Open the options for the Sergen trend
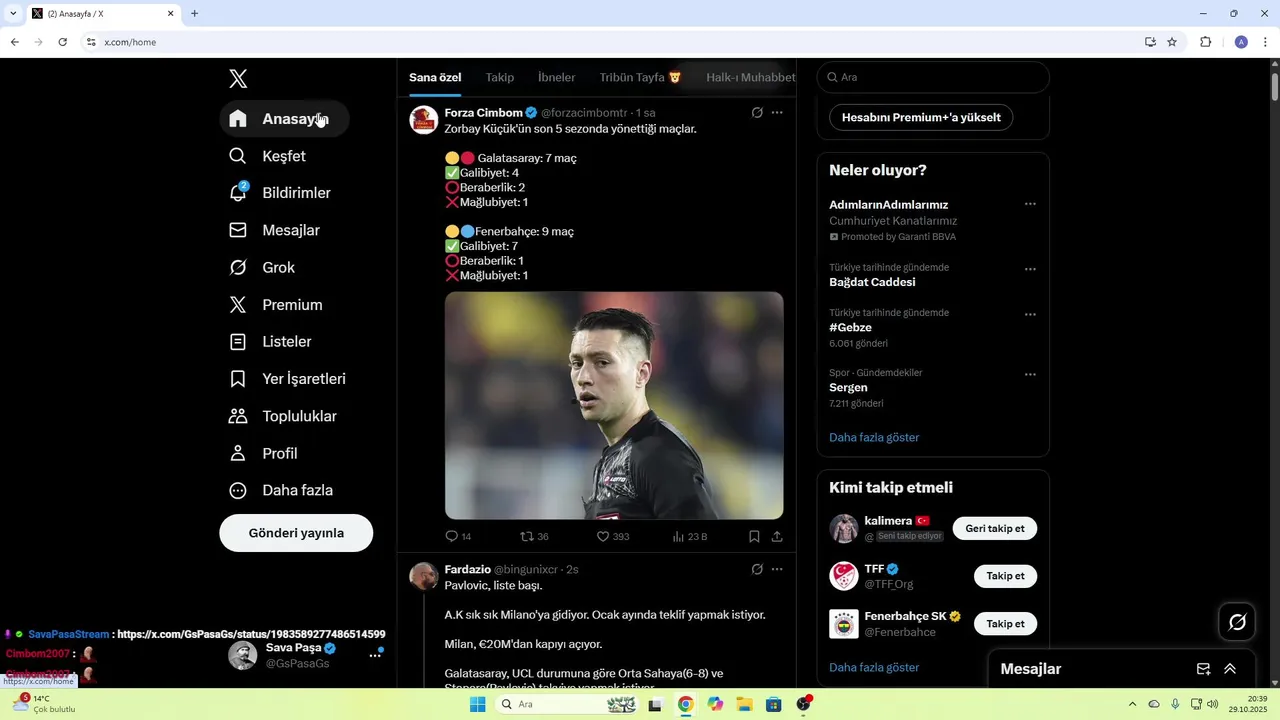This screenshot has width=1280, height=720. pyautogui.click(x=1030, y=374)
